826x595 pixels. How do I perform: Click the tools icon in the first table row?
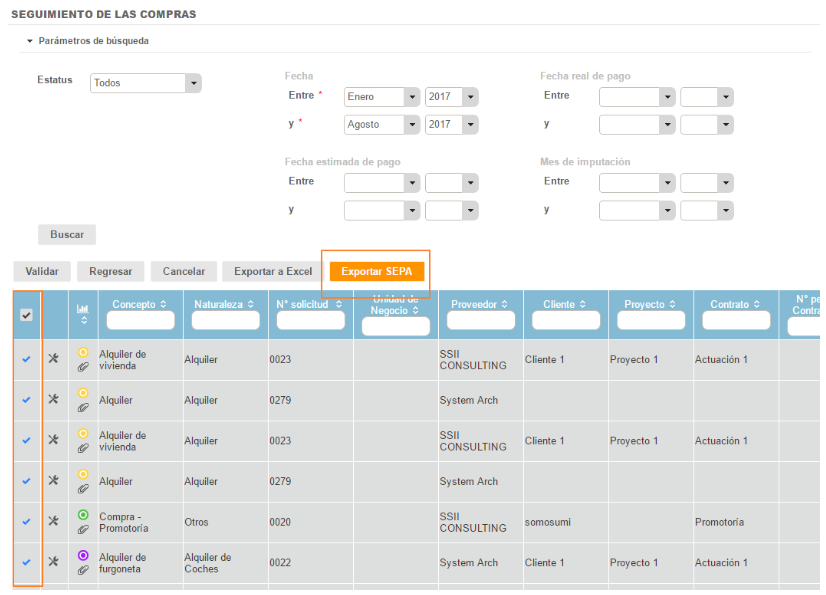pos(54,359)
